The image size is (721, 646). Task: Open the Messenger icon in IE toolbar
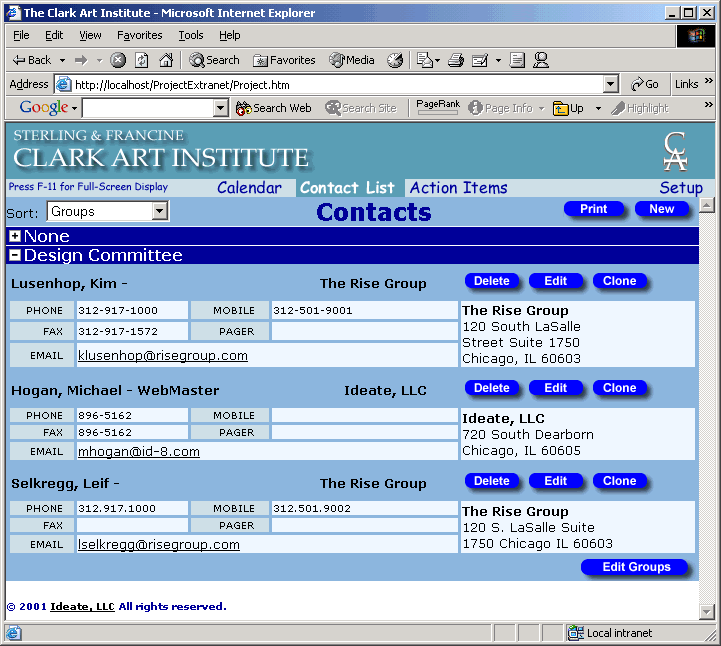pos(541,60)
